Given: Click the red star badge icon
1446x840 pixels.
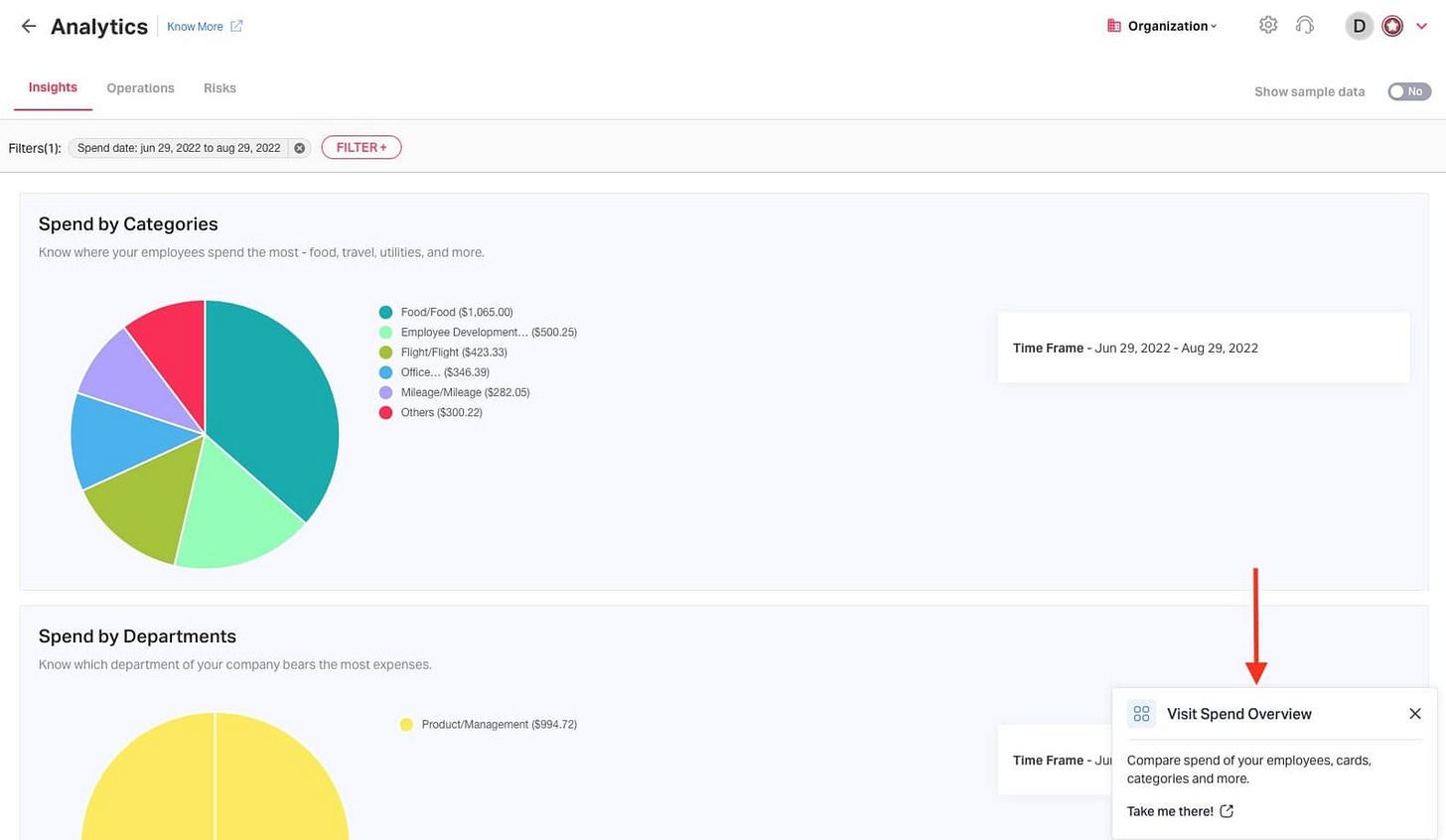Looking at the screenshot, I should [1392, 26].
